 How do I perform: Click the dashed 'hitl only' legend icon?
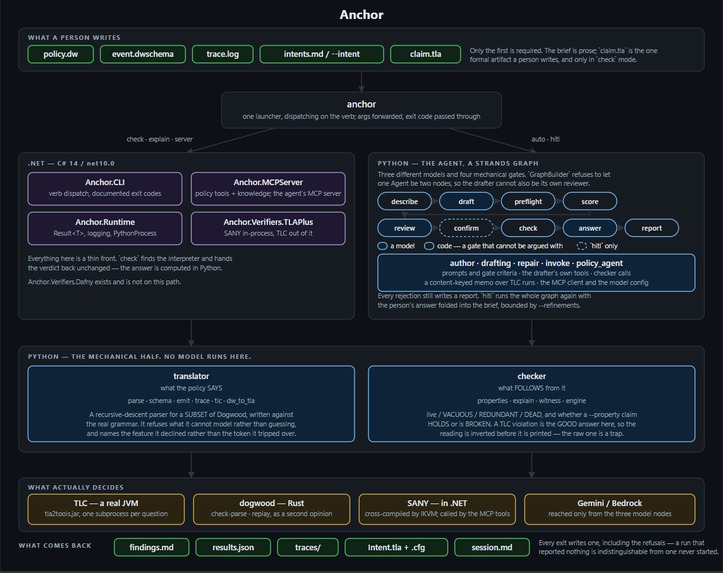point(582,246)
